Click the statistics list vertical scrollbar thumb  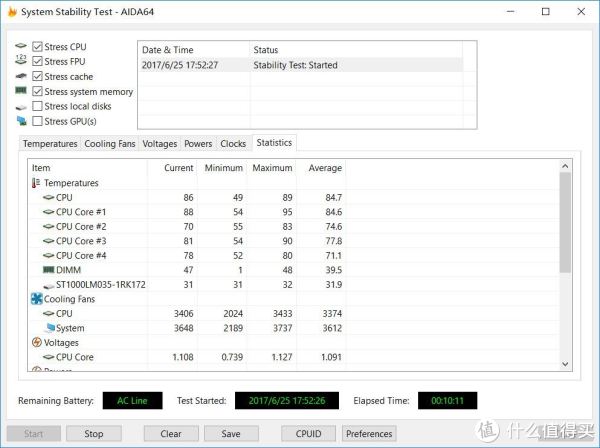[x=565, y=222]
